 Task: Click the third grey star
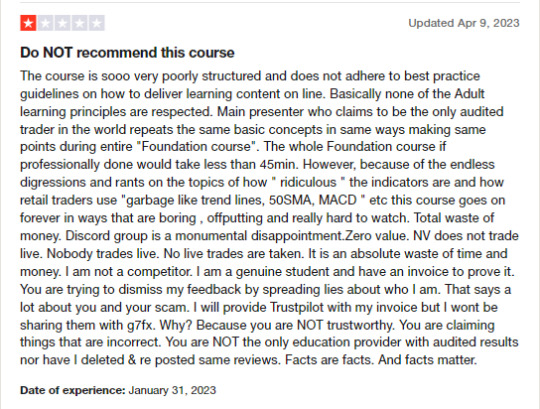point(62,23)
